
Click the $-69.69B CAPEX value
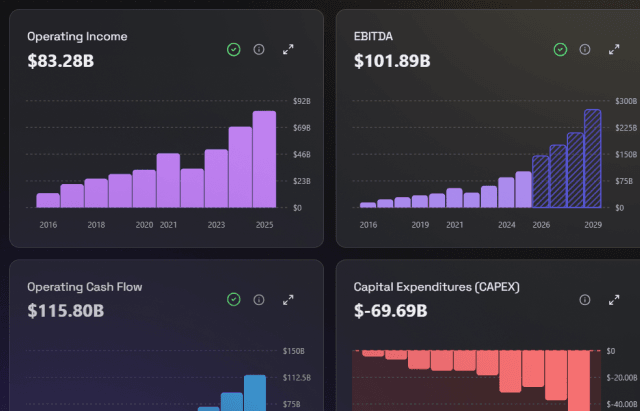(390, 311)
